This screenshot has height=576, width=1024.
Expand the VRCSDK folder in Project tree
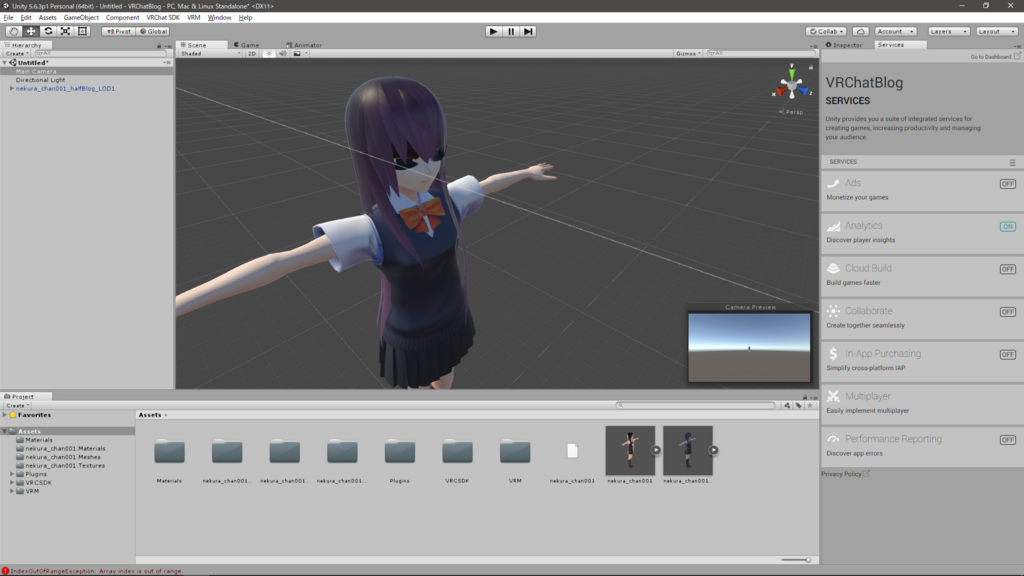pyautogui.click(x=12, y=483)
